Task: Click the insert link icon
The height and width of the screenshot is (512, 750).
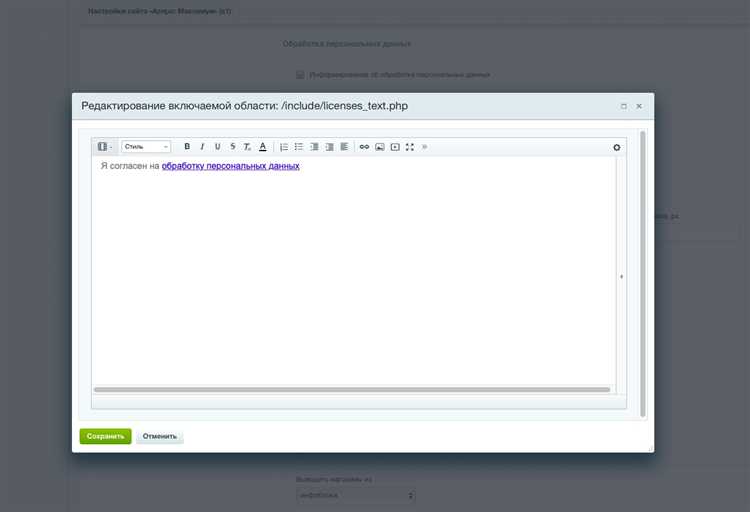Action: (x=364, y=147)
